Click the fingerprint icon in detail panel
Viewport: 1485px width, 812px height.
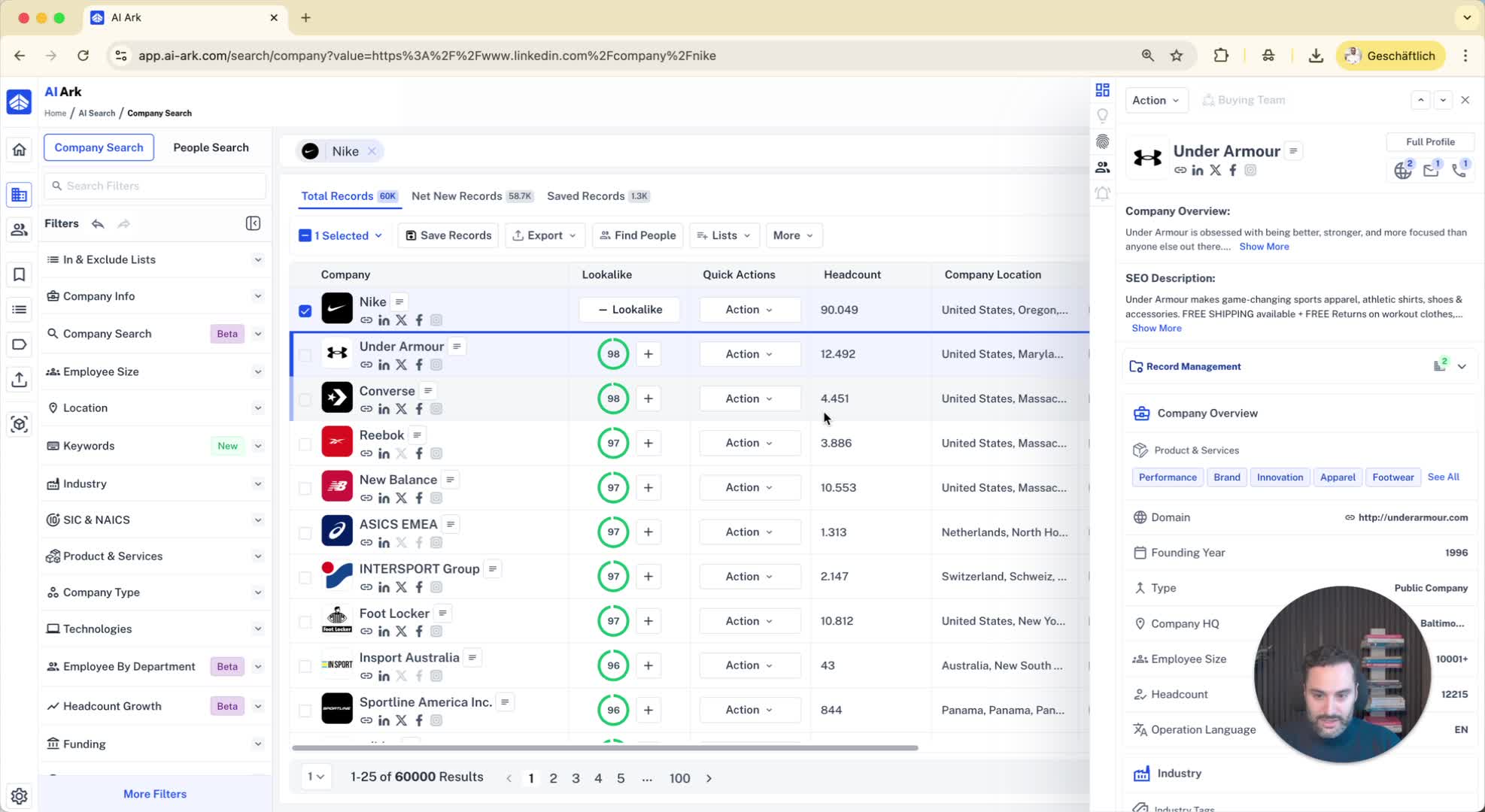click(x=1102, y=141)
